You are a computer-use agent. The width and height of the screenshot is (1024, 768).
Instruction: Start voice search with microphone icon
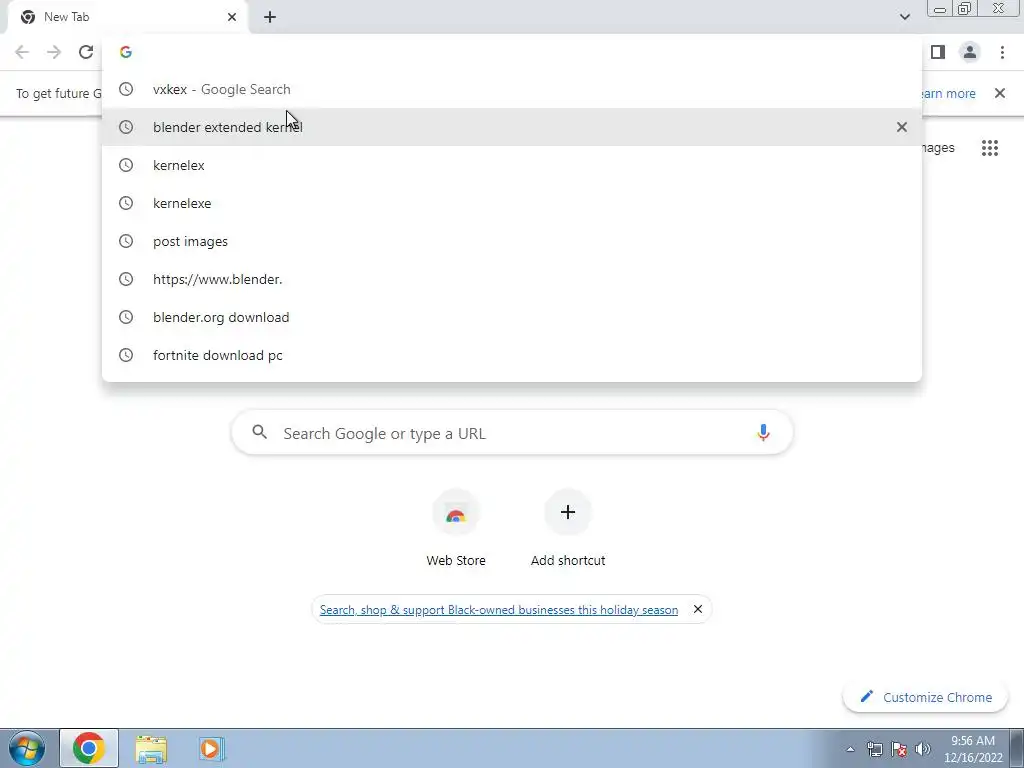763,433
